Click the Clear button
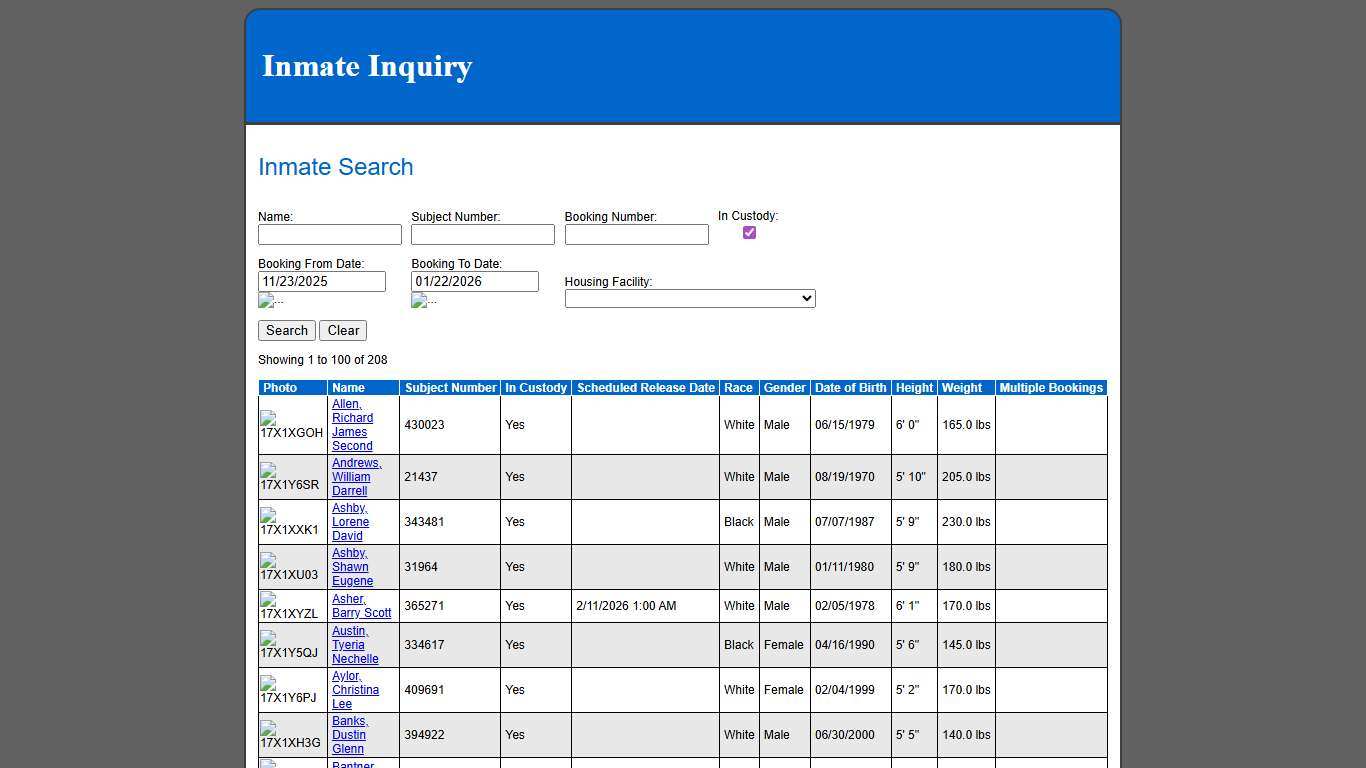The width and height of the screenshot is (1366, 768). click(342, 330)
